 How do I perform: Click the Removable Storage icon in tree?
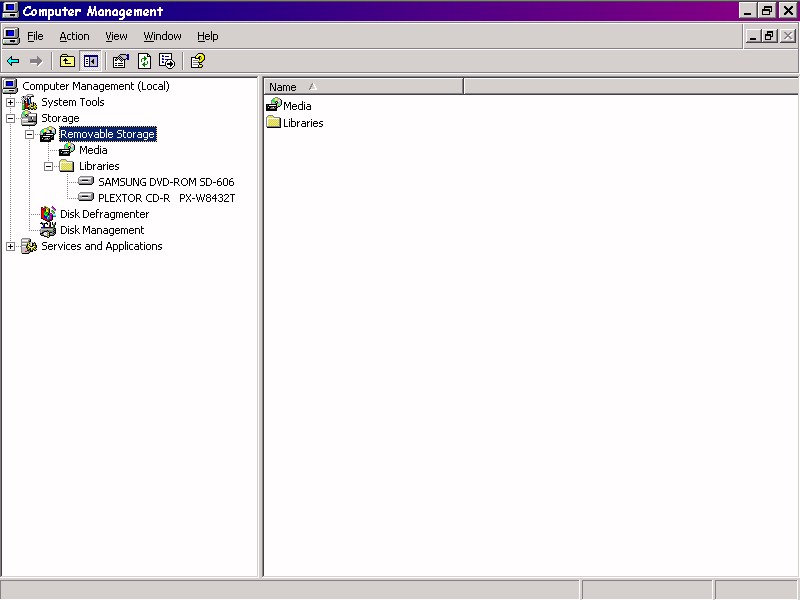click(x=48, y=134)
